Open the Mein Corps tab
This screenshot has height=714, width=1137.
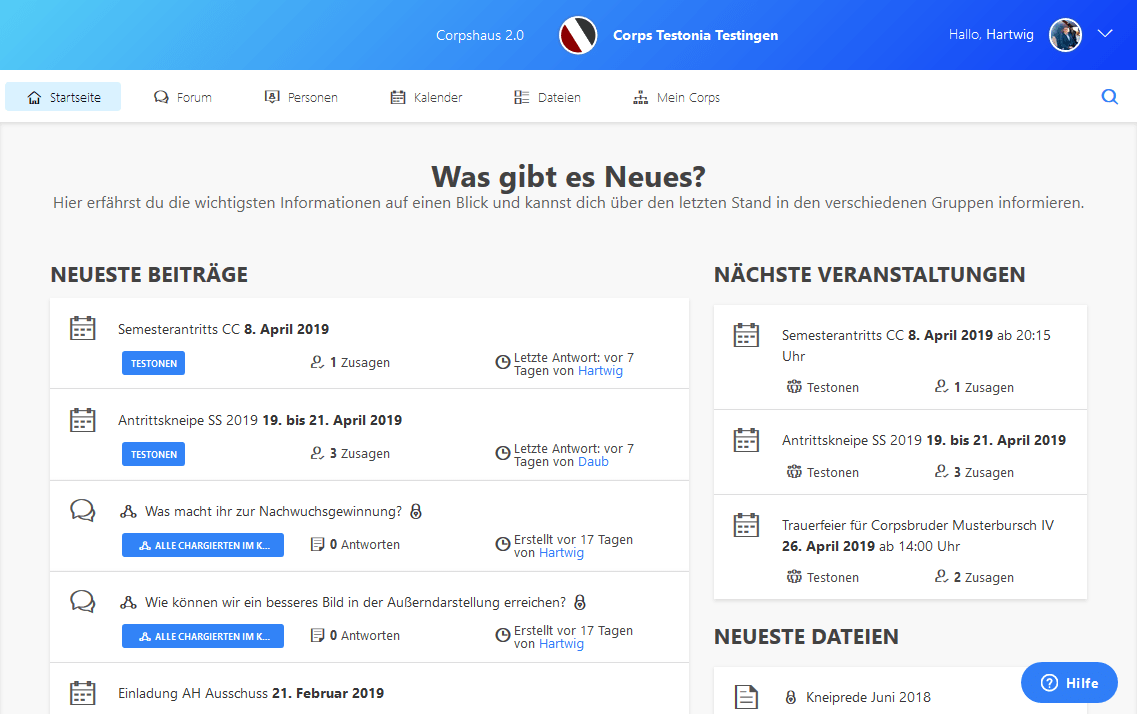676,97
